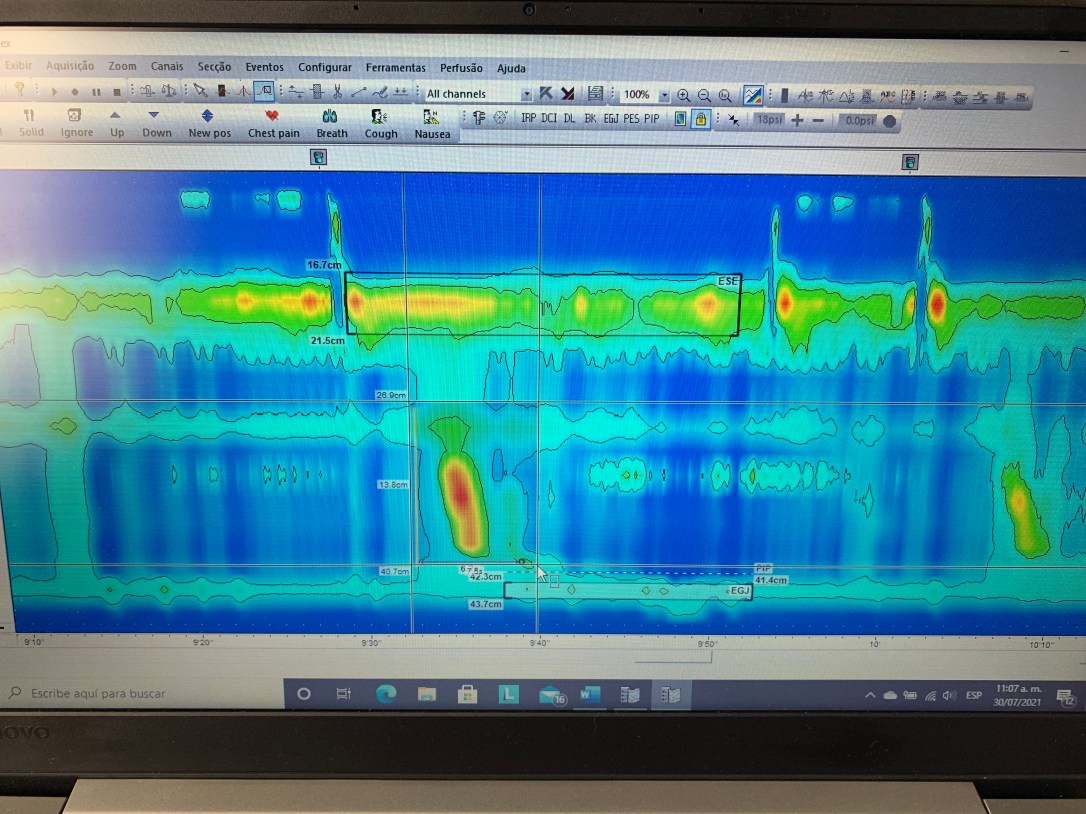Click the zoom in magnifier
This screenshot has width=1086, height=814.
(683, 95)
